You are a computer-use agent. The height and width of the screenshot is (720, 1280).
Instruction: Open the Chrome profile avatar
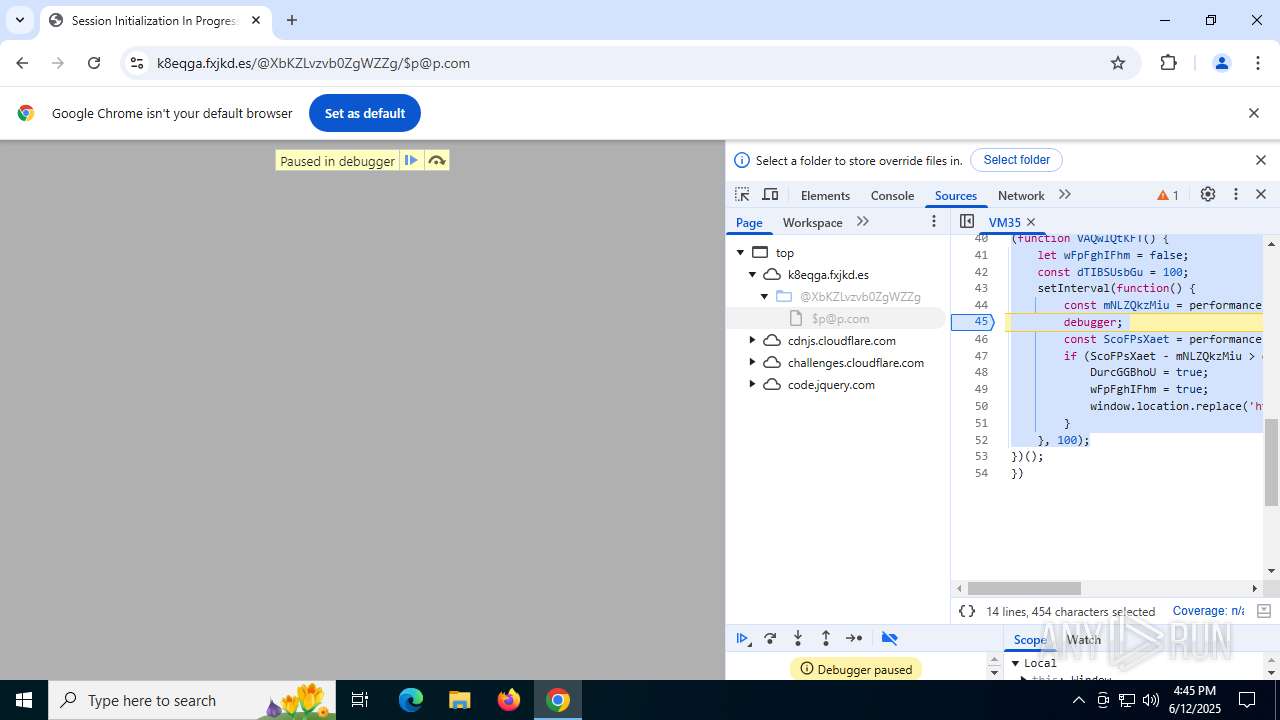pyautogui.click(x=1221, y=63)
